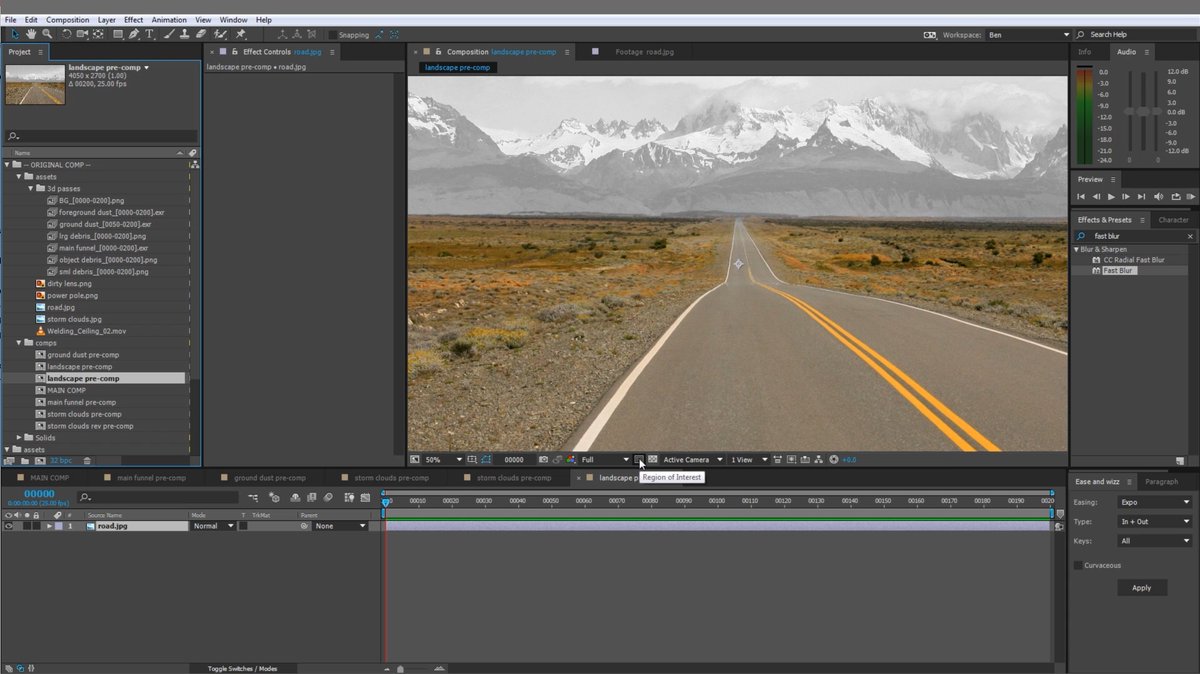Enable the Curvaceous checkbox
This screenshot has width=1200, height=674.
tap(1078, 565)
